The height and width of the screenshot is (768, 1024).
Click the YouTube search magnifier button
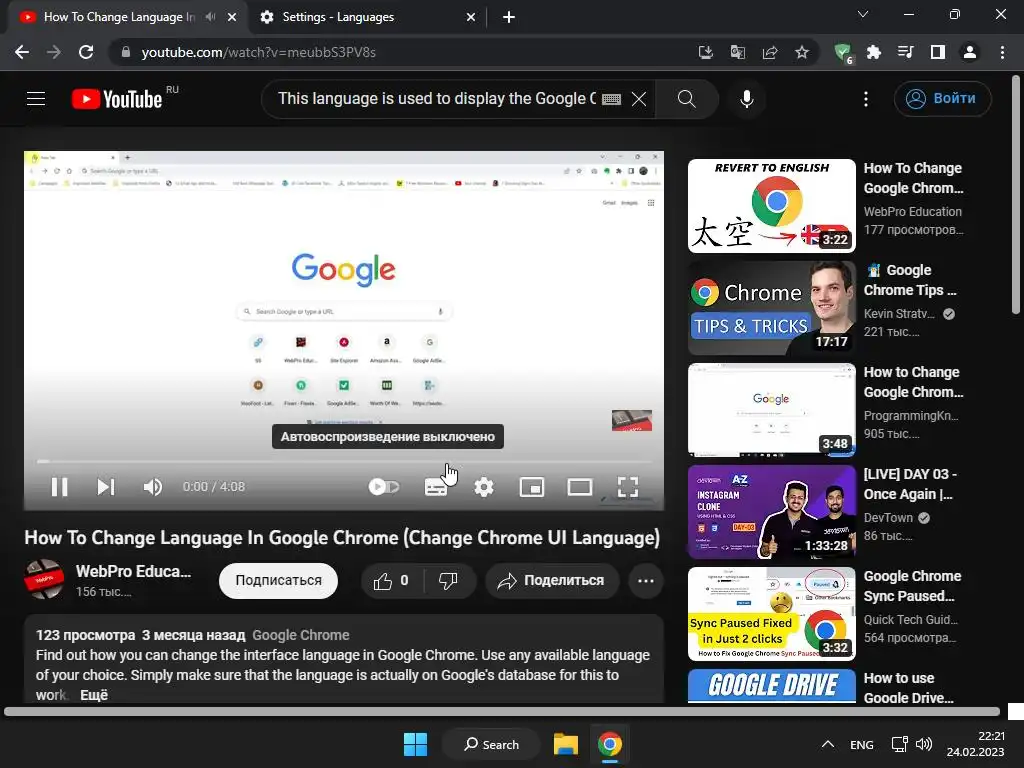(x=686, y=99)
